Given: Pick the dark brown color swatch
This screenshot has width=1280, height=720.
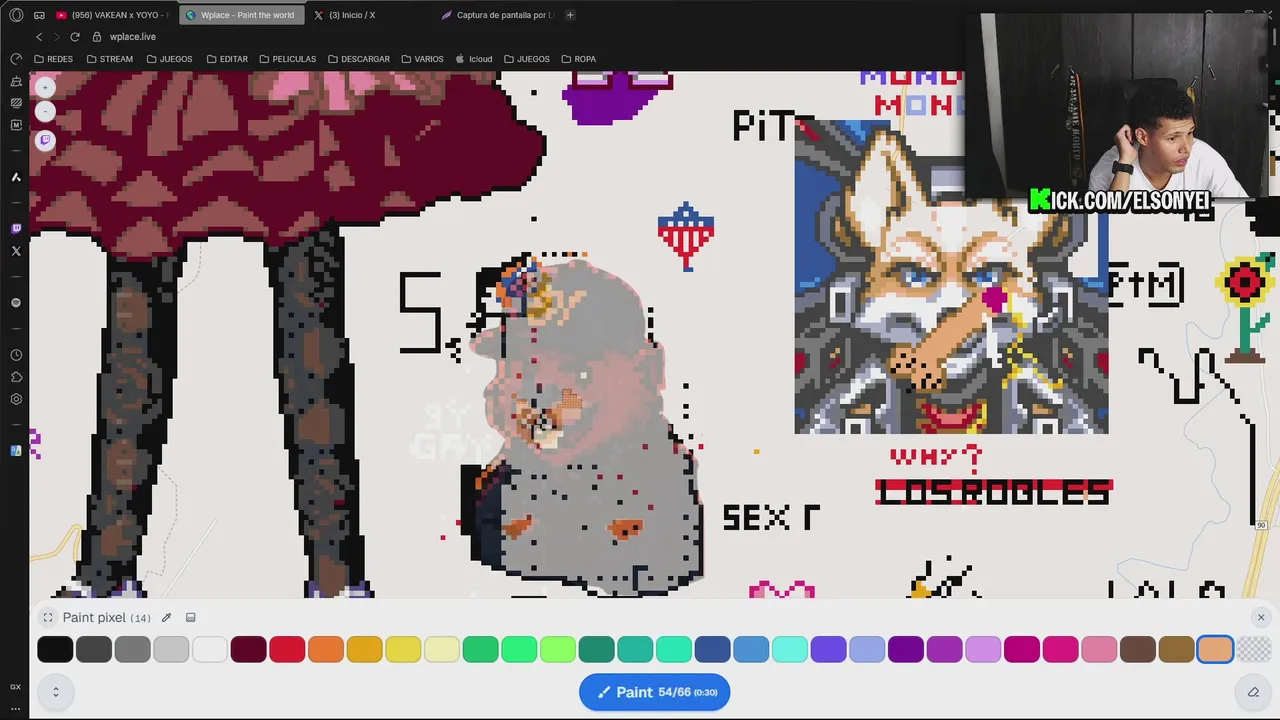Looking at the screenshot, I should pos(1138,650).
